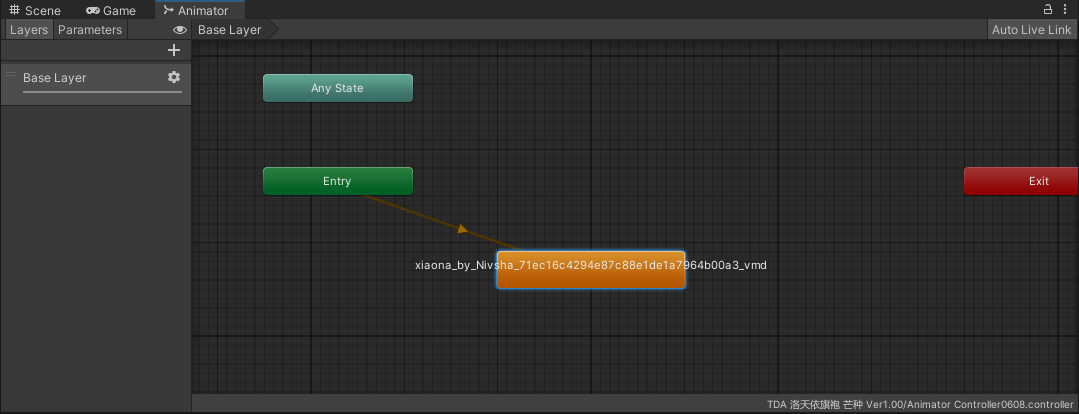Toggle Auto Live Link button

(x=1032, y=30)
